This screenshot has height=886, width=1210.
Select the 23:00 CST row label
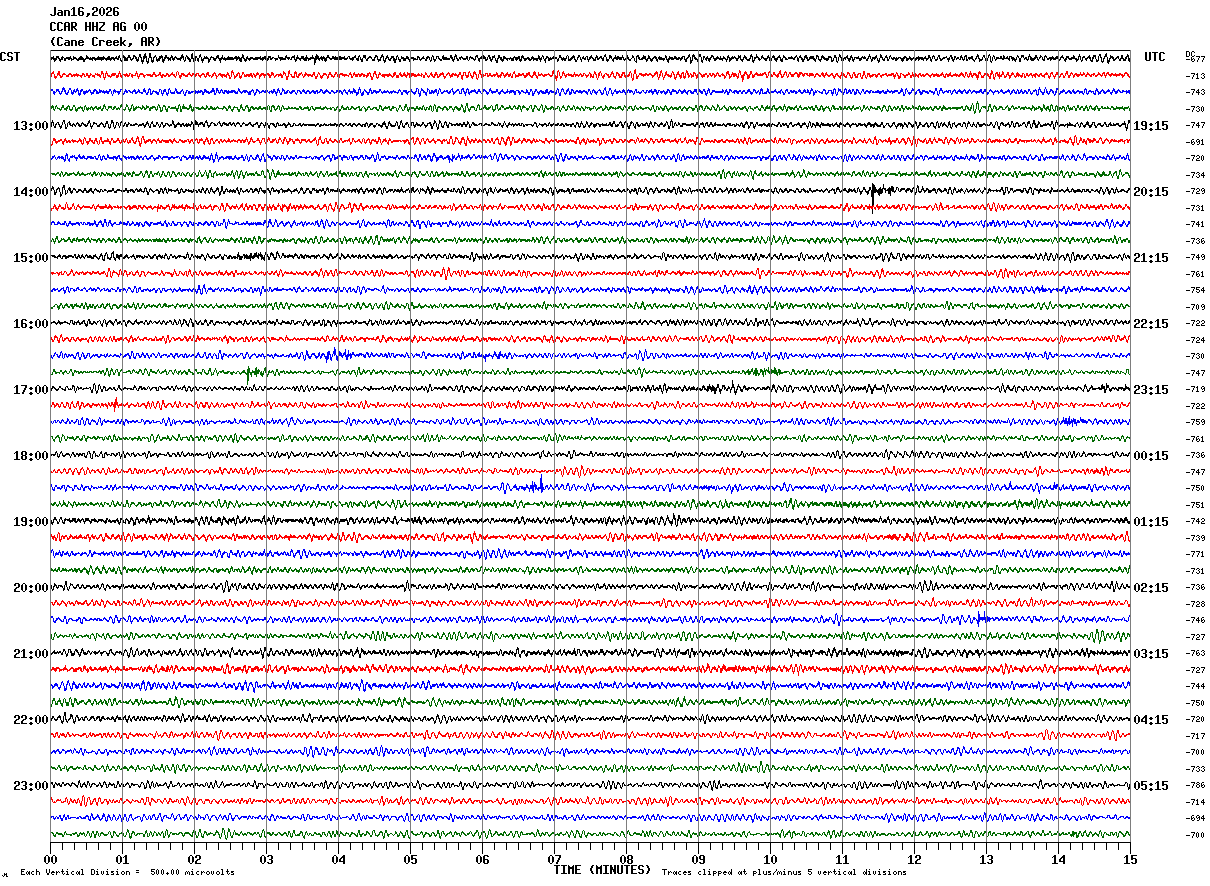30,786
